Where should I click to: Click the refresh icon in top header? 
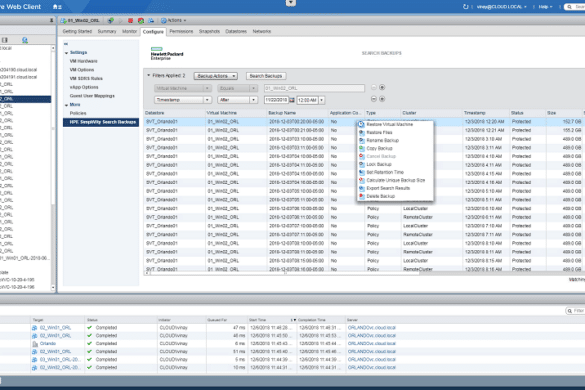pos(466,7)
